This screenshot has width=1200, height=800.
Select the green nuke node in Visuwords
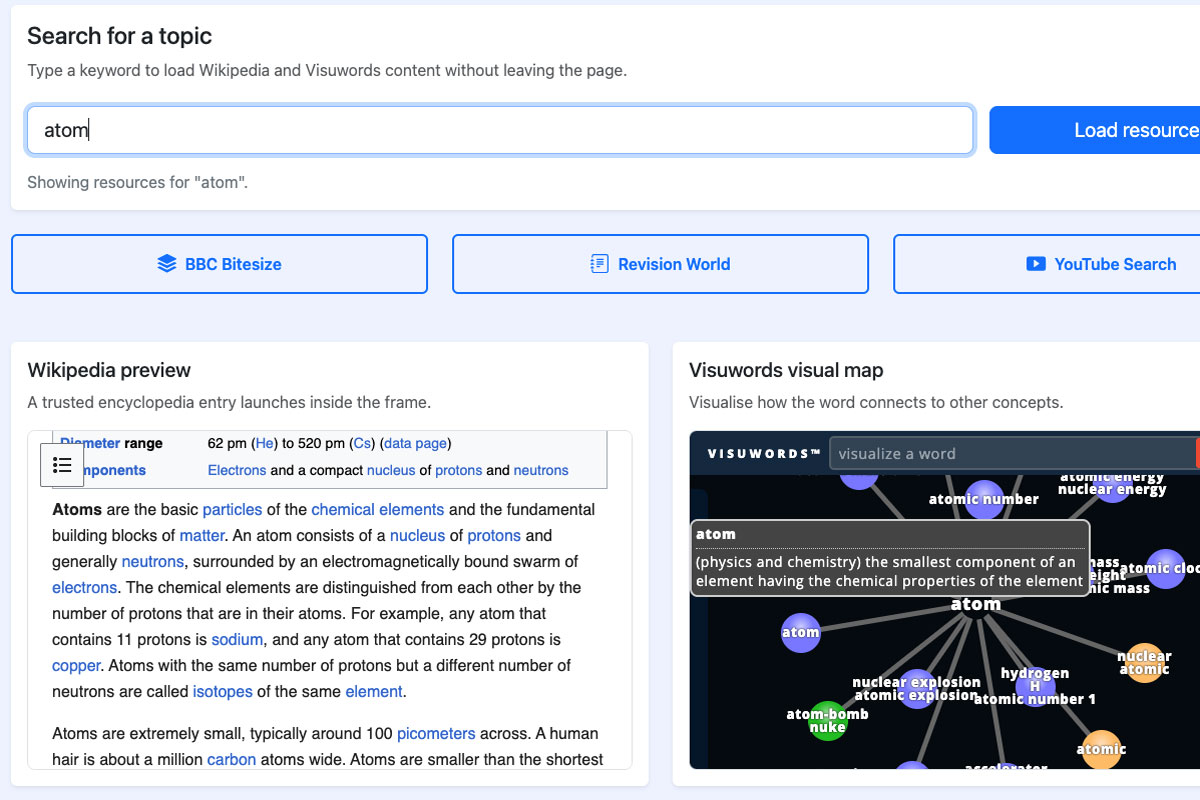tap(827, 720)
